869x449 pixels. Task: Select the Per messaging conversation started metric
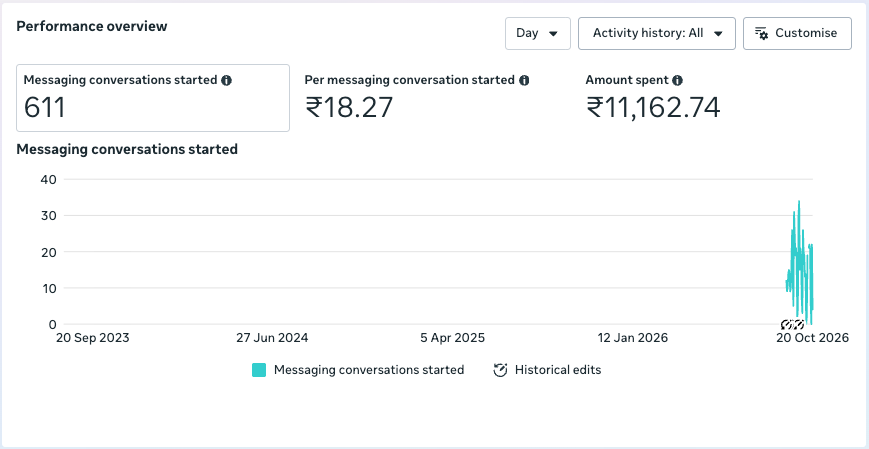pos(434,98)
